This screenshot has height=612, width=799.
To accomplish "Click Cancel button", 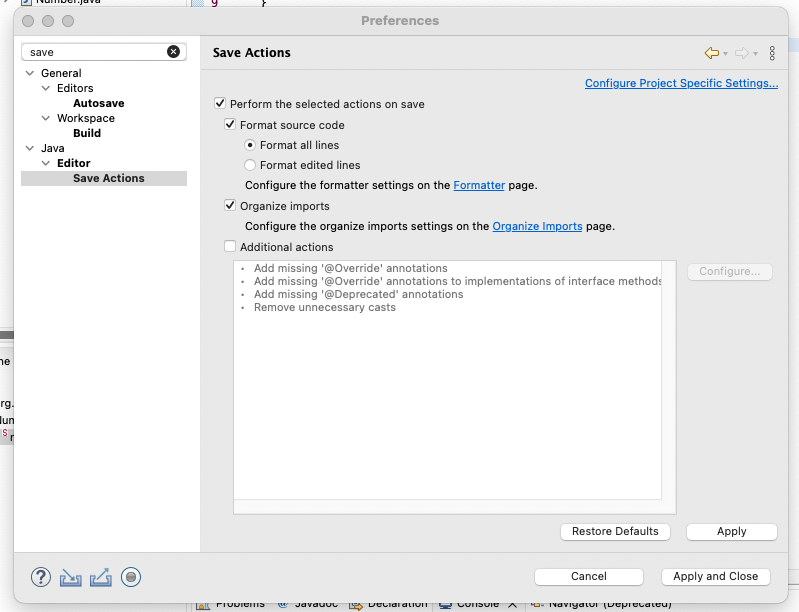I will click(589, 576).
